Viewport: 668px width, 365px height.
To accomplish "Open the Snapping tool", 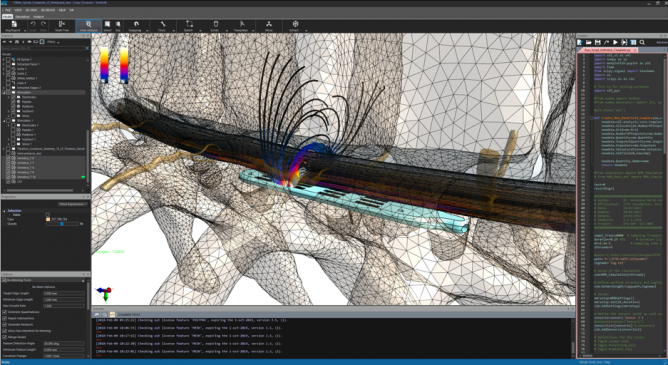I will click(135, 26).
